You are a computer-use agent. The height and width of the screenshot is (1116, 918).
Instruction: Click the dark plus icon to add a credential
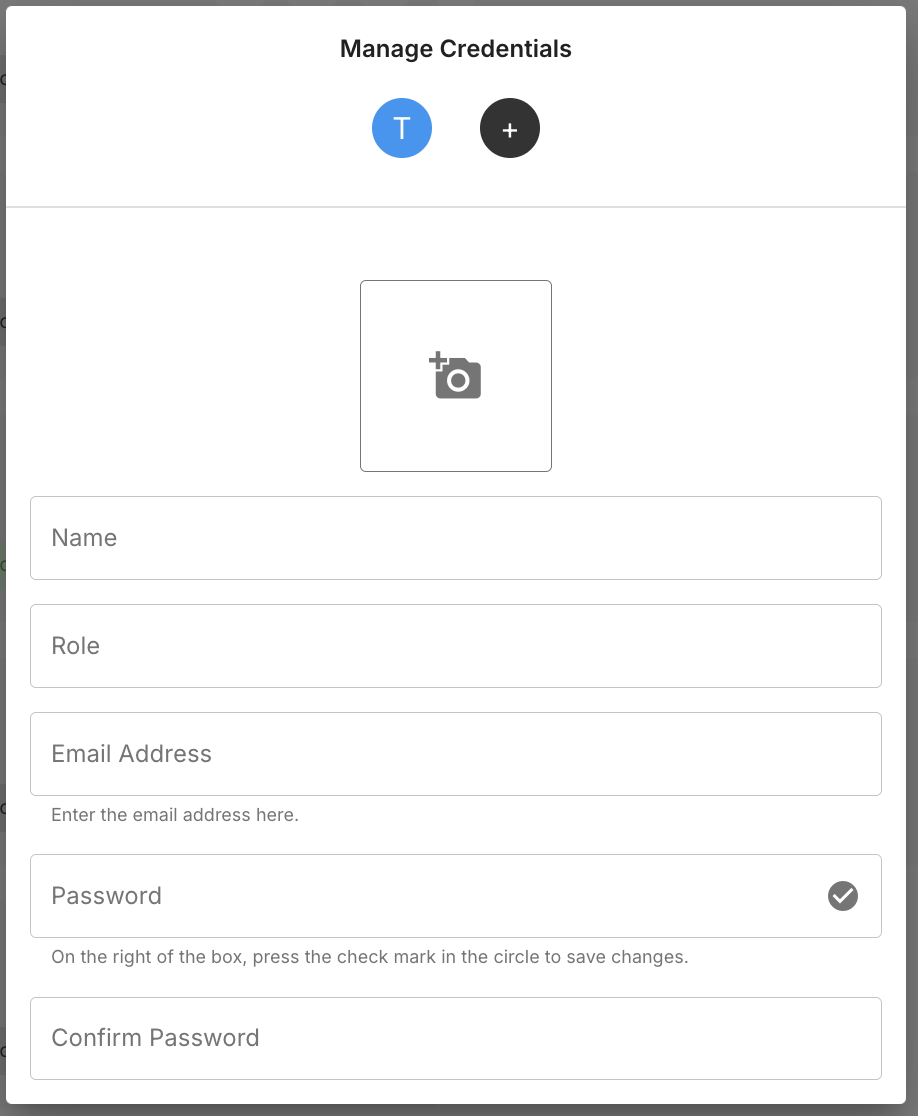click(x=510, y=128)
